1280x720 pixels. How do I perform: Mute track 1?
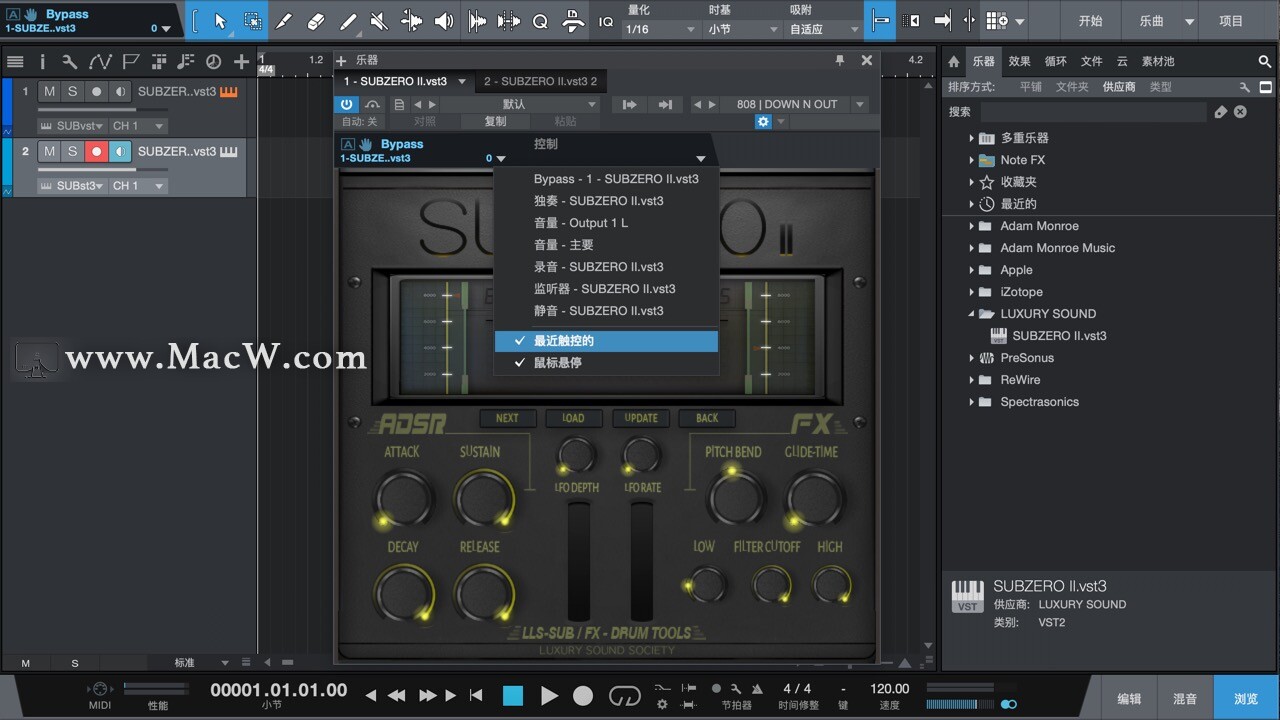(50, 92)
